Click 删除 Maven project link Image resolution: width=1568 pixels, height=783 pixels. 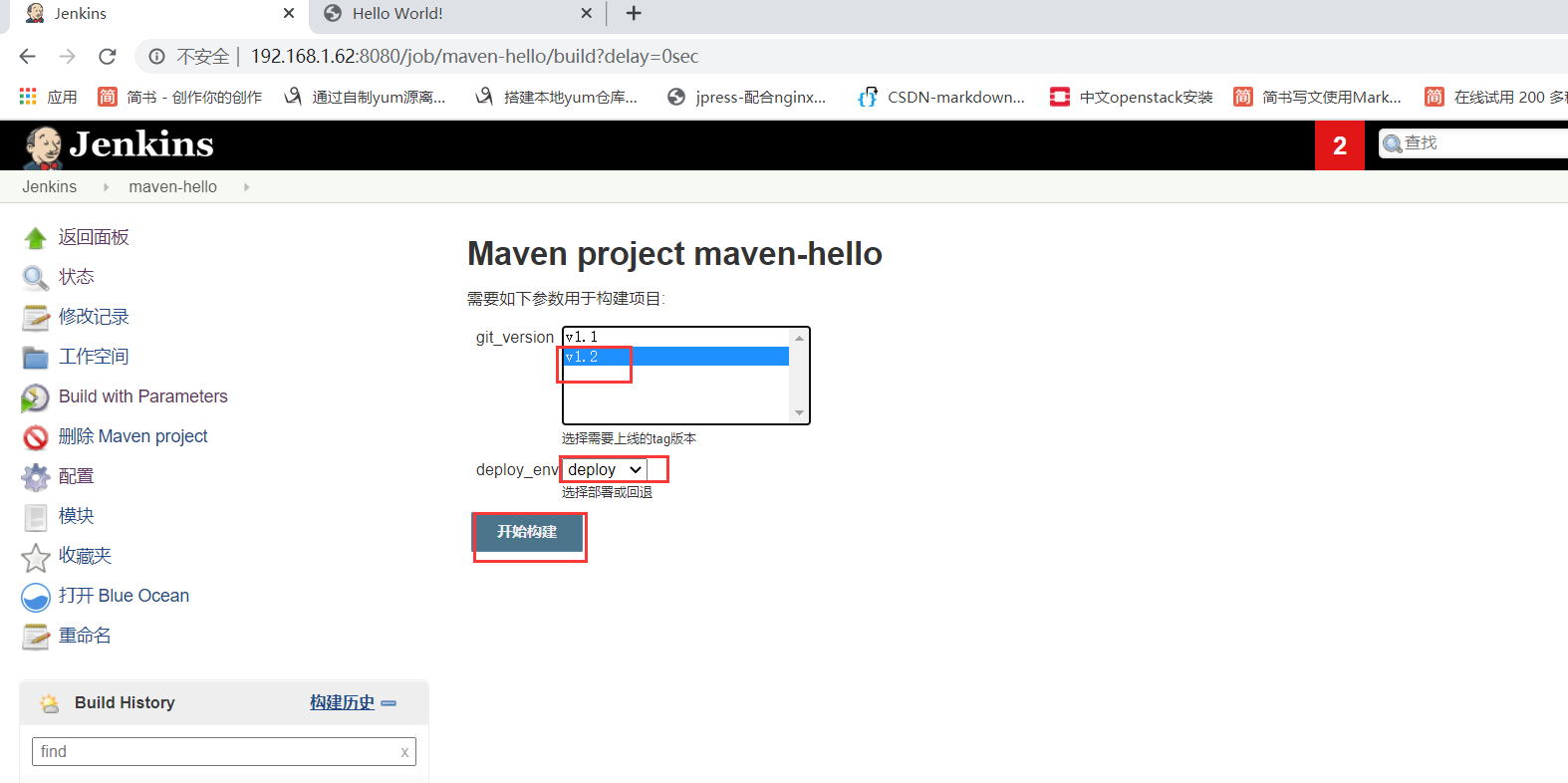(133, 436)
